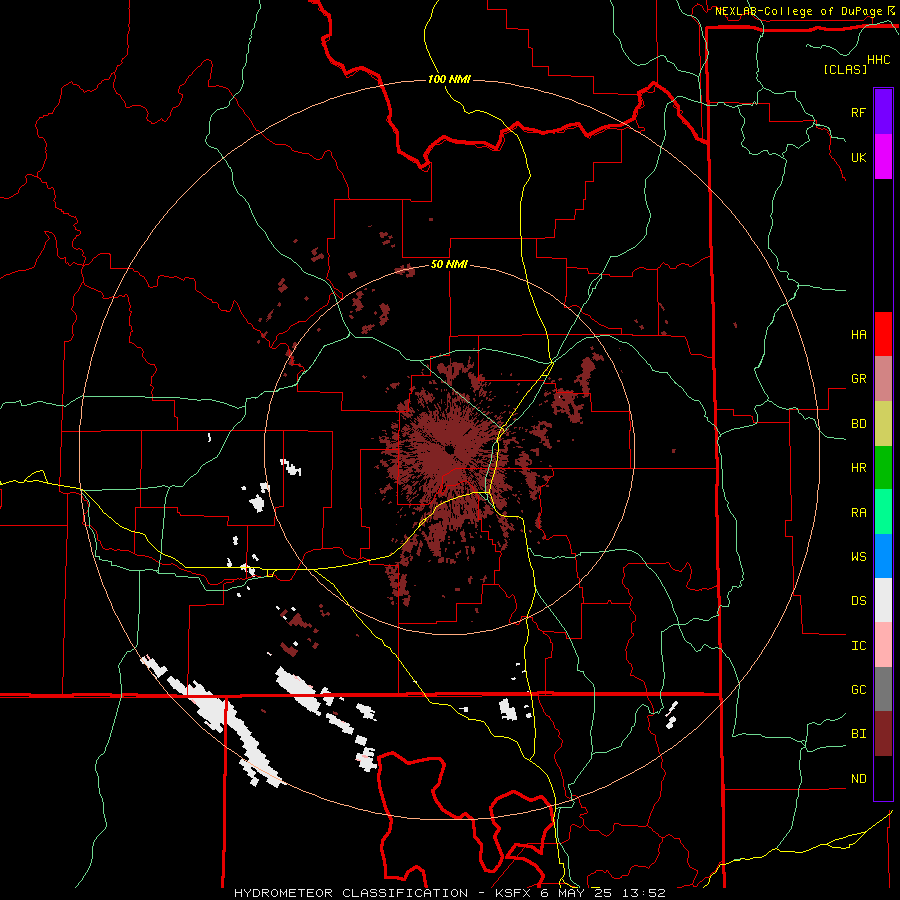This screenshot has width=900, height=900.
Task: Click the GR legend label
Action: pyautogui.click(x=858, y=379)
